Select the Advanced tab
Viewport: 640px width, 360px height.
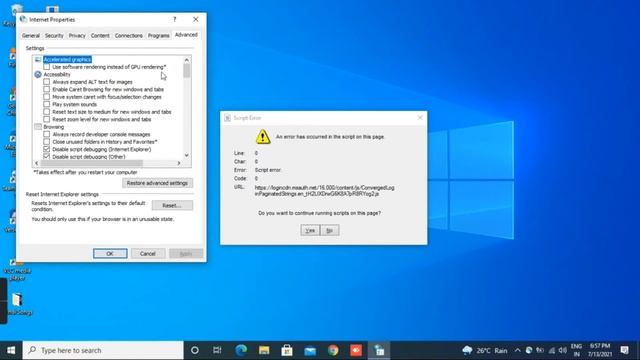[x=186, y=35]
